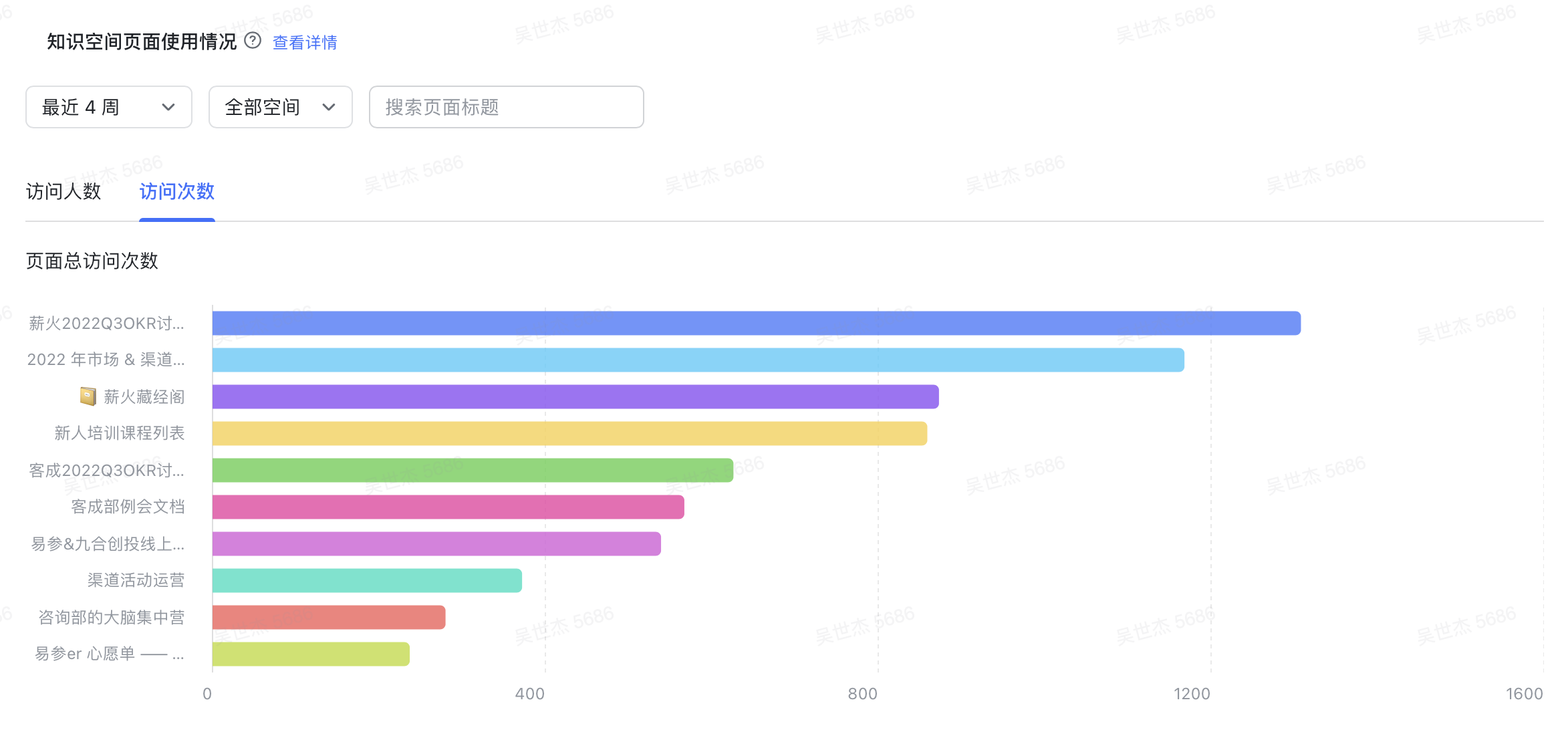Open the 查看详情 link
This screenshot has height=734, width=1568.
point(305,42)
